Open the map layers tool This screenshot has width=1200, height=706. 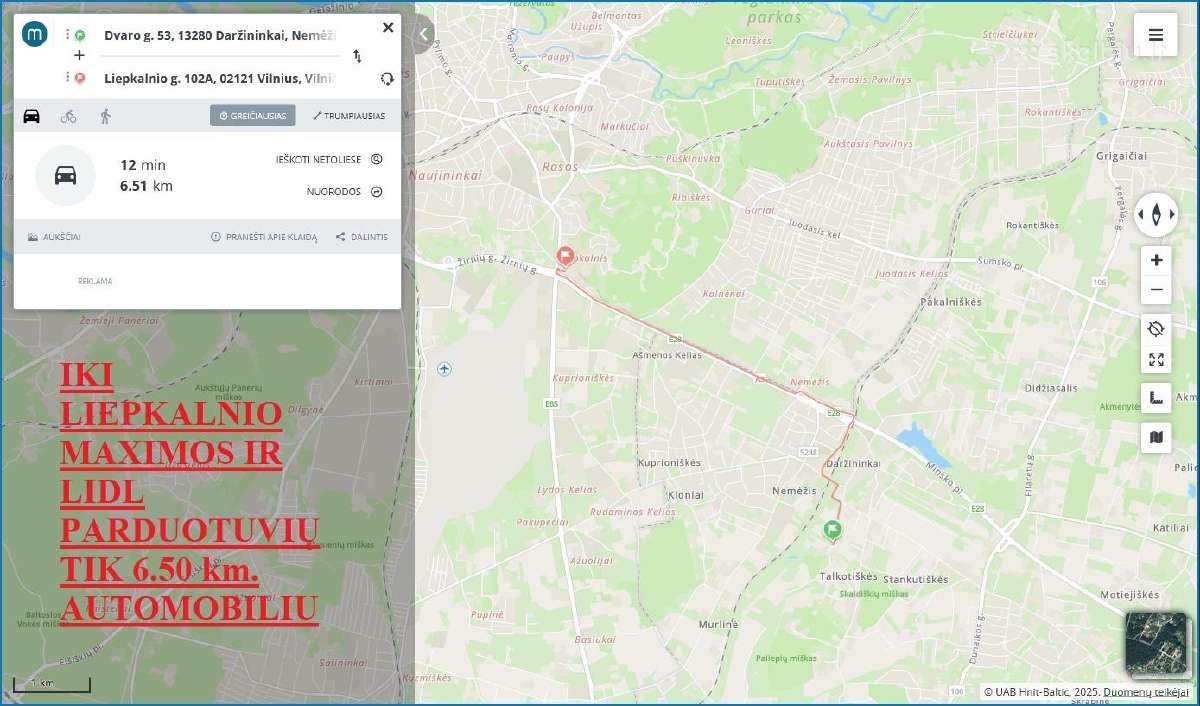[x=1156, y=437]
